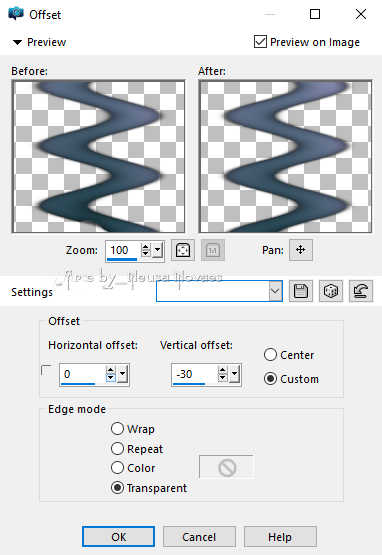
Task: Save the current settings as a preset
Action: 301,291
